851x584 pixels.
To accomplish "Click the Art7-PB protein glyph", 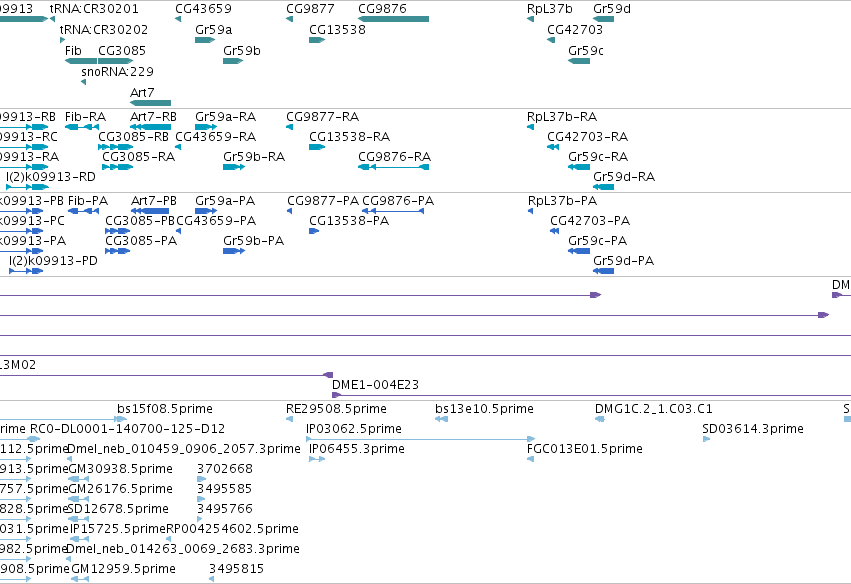I will pyautogui.click(x=150, y=211).
